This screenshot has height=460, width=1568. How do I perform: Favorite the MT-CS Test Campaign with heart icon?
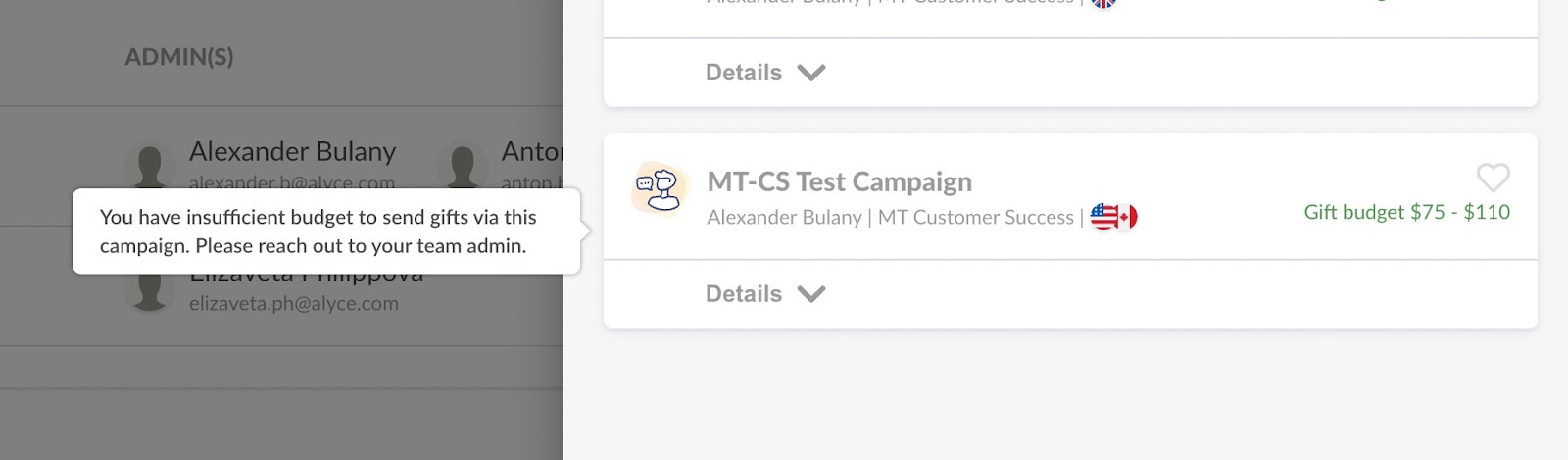1493,178
